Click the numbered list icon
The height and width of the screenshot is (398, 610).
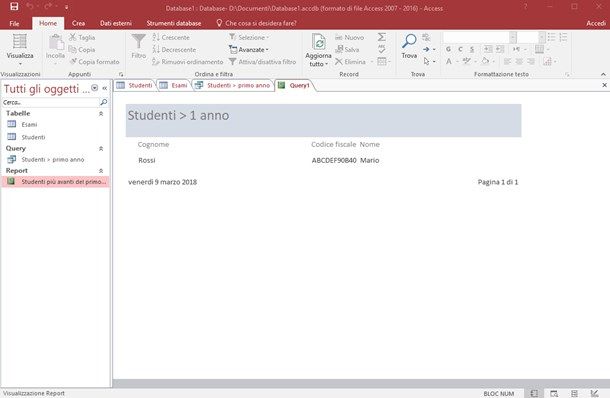[563, 37]
